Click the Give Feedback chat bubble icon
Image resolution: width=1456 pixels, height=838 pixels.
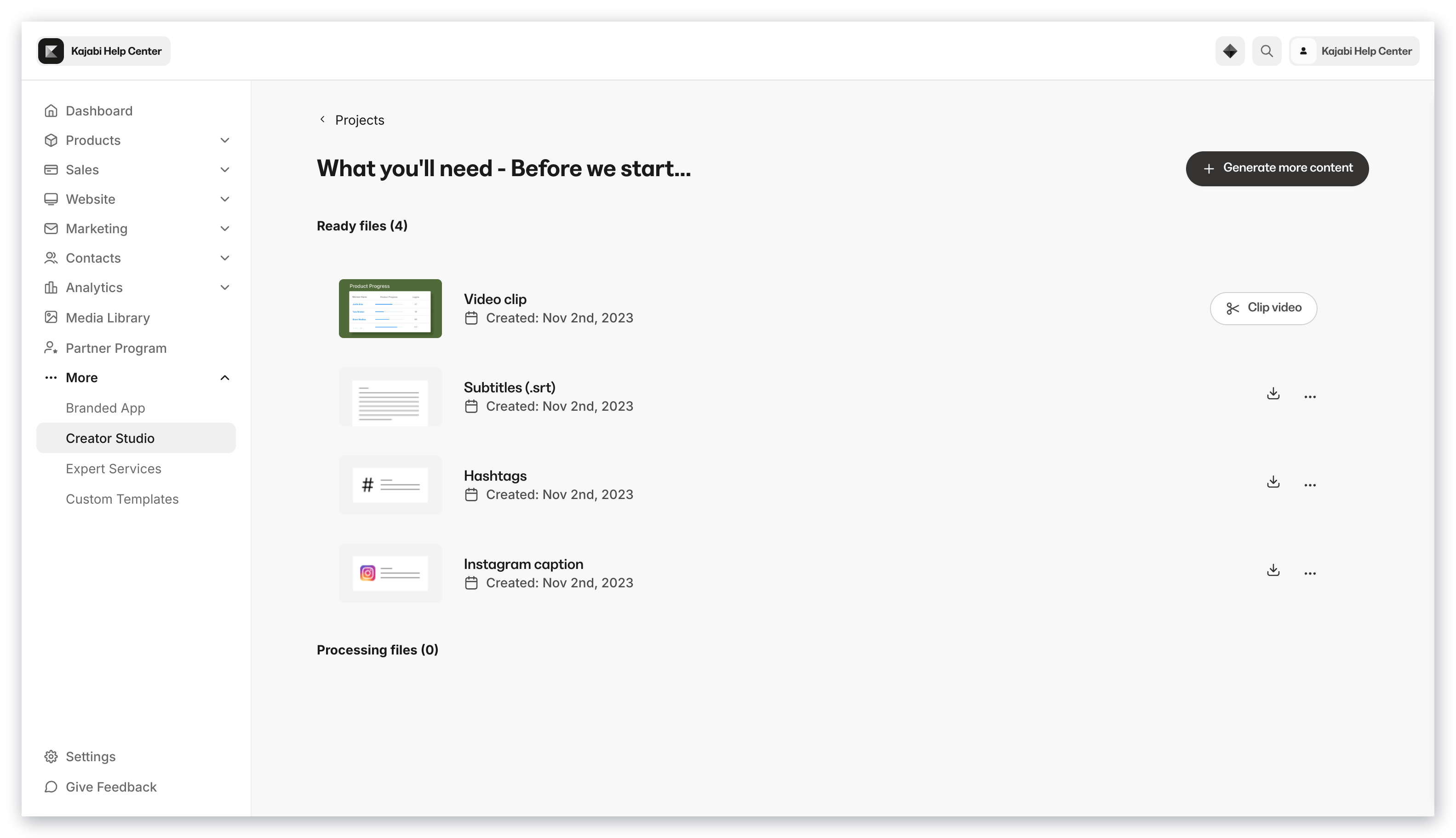[51, 787]
